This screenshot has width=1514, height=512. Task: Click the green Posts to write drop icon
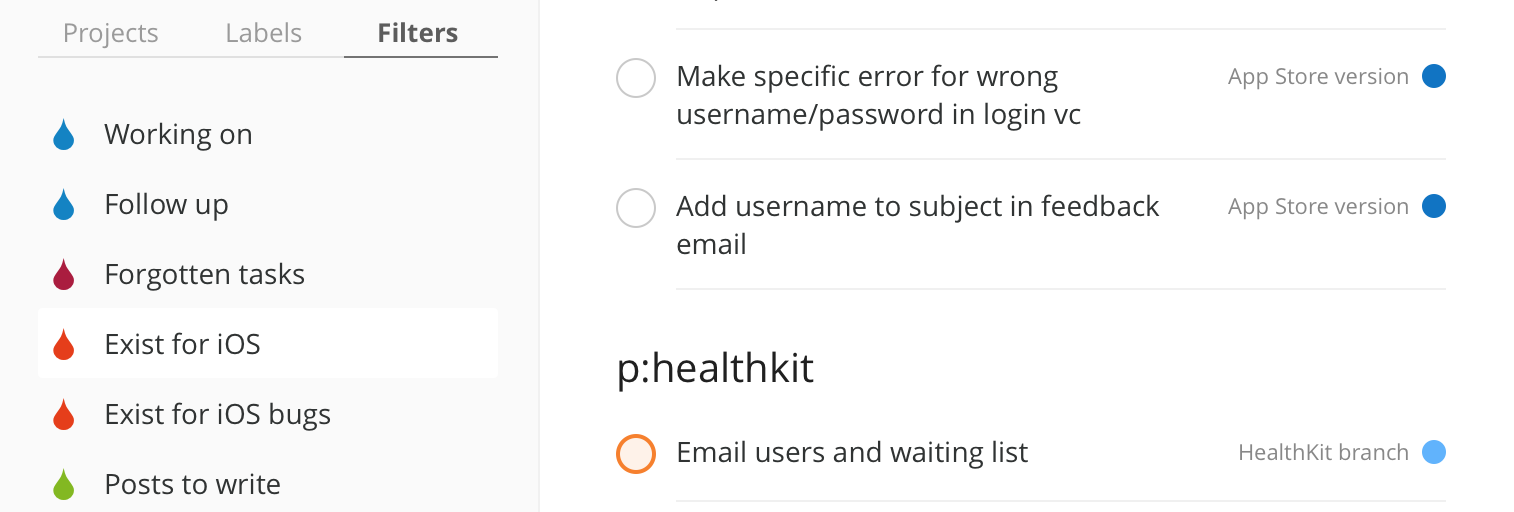coord(64,485)
